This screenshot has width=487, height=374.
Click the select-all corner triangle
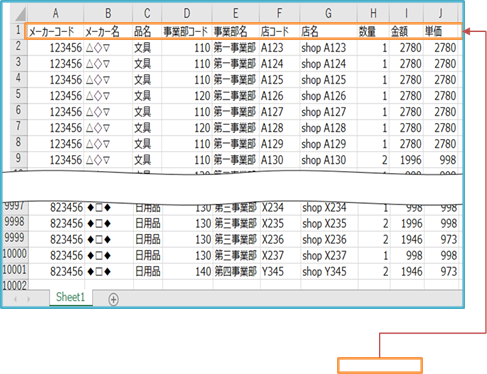(19, 14)
